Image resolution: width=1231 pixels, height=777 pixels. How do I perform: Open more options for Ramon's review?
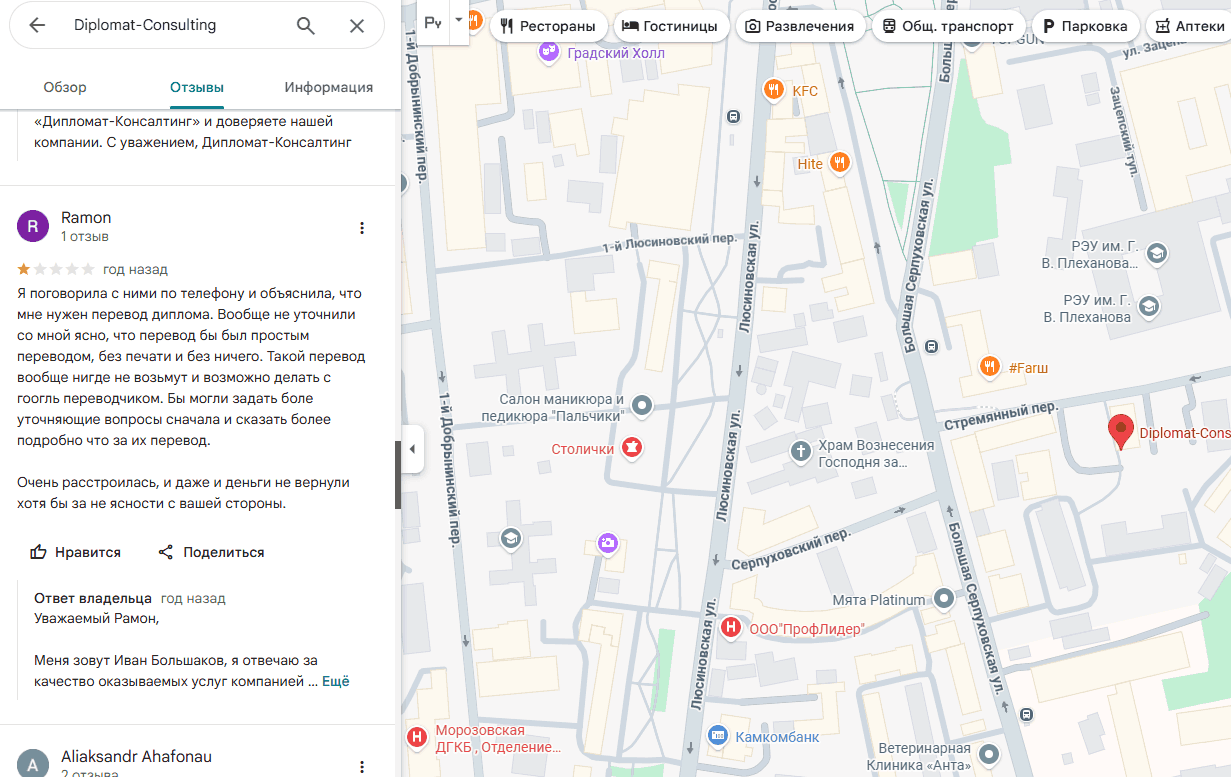tap(362, 228)
